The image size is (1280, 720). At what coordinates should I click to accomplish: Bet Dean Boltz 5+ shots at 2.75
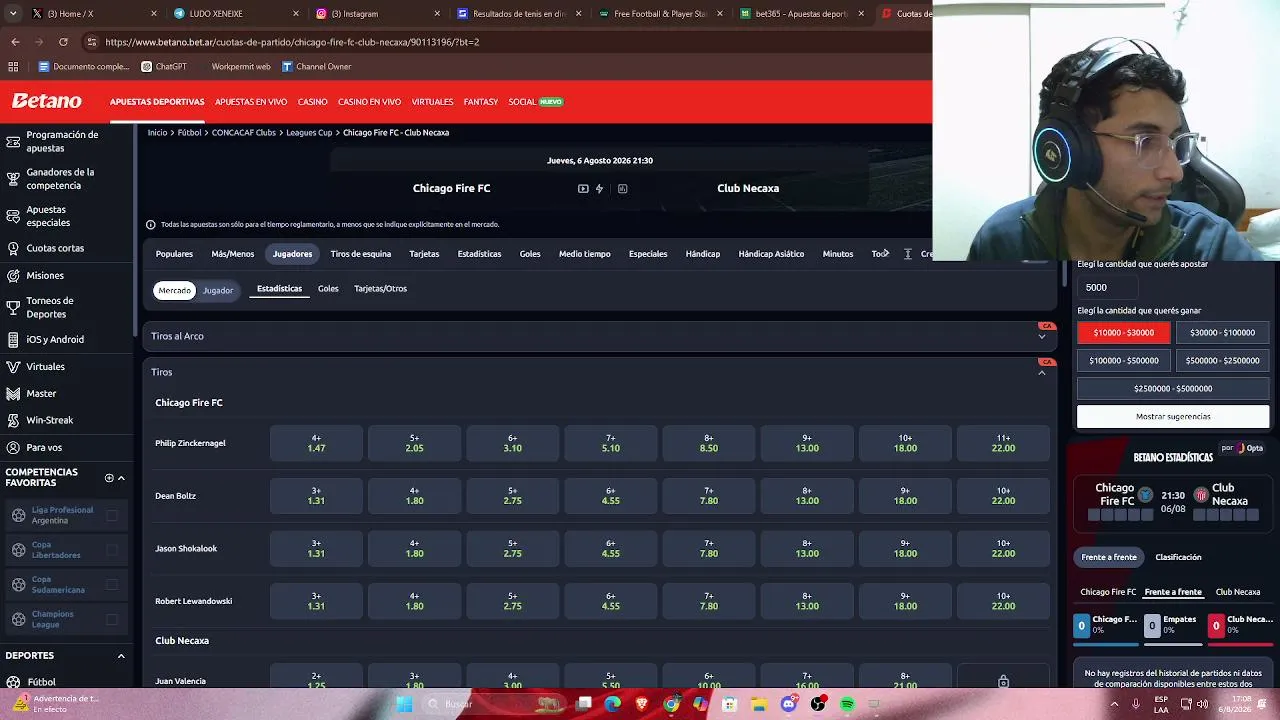[x=512, y=496]
